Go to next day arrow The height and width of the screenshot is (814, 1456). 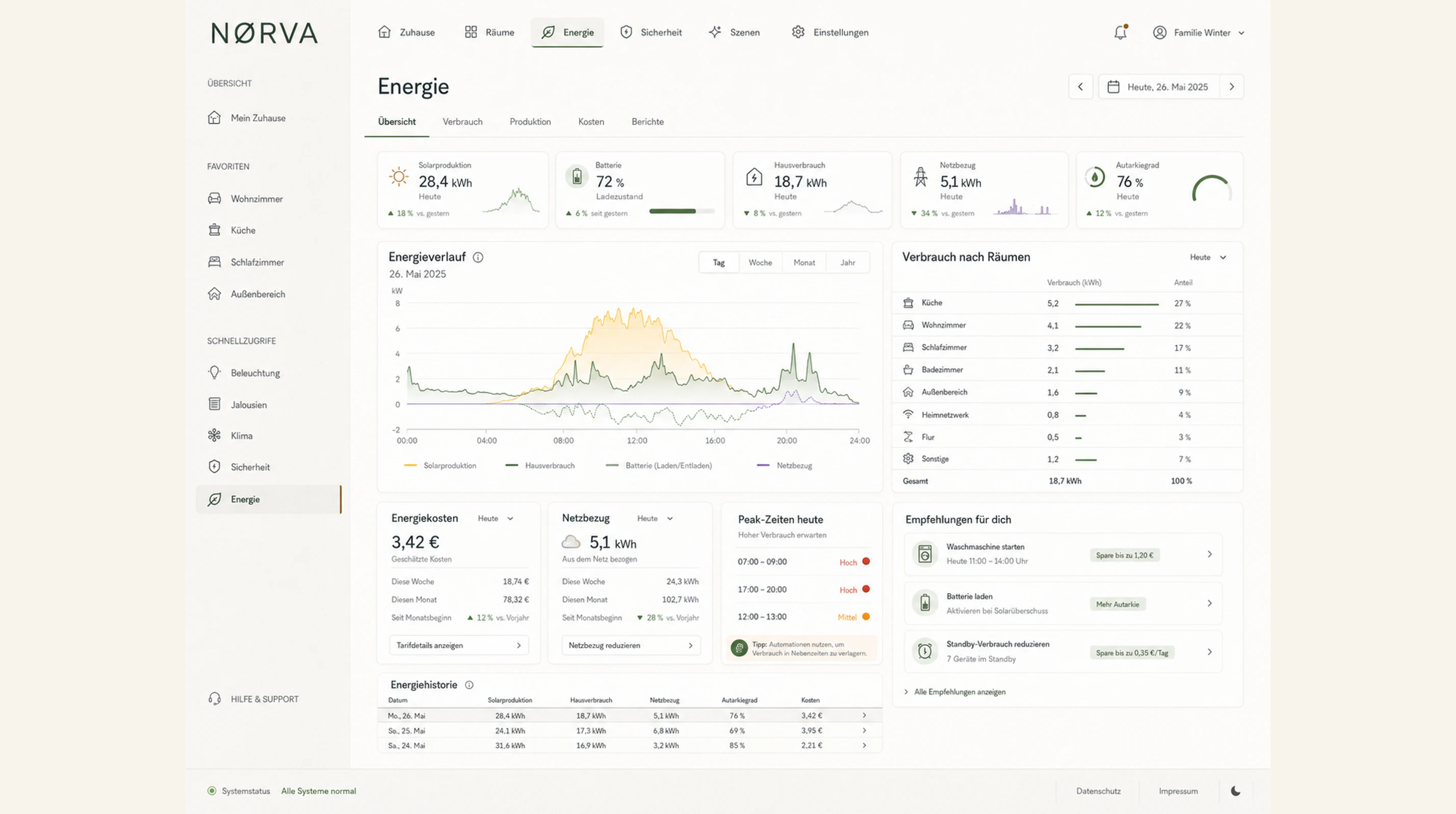pyautogui.click(x=1232, y=87)
